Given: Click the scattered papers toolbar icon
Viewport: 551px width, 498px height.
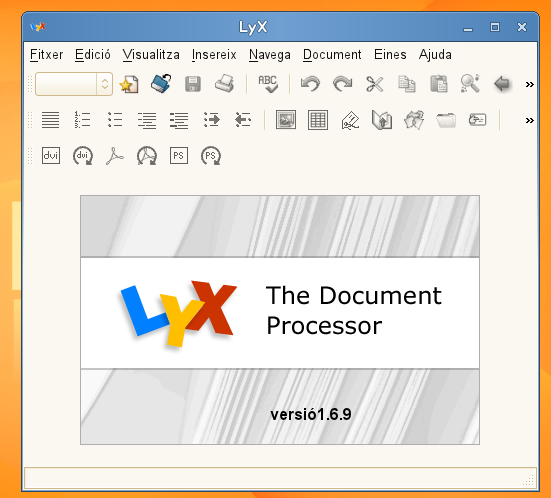Looking at the screenshot, I should tap(414, 120).
